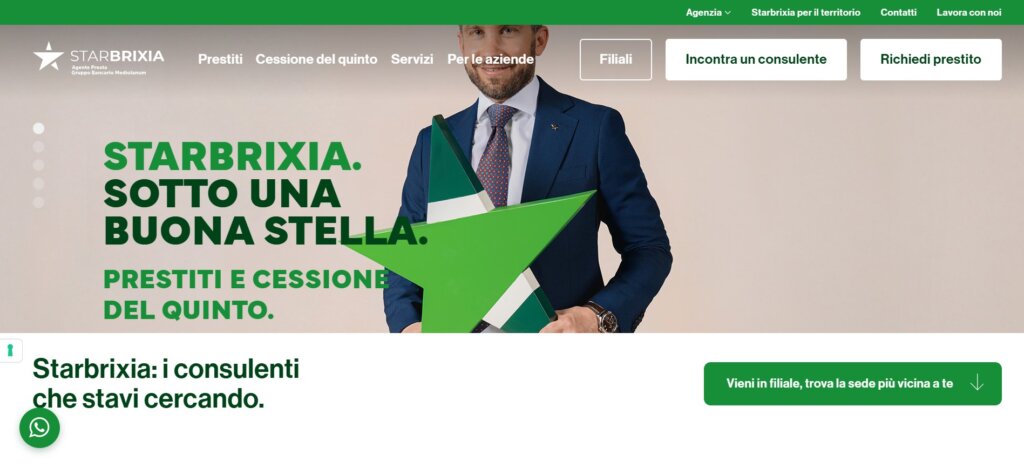Open Starbrixia per il territorio link
This screenshot has height=468, width=1024.
[806, 12]
